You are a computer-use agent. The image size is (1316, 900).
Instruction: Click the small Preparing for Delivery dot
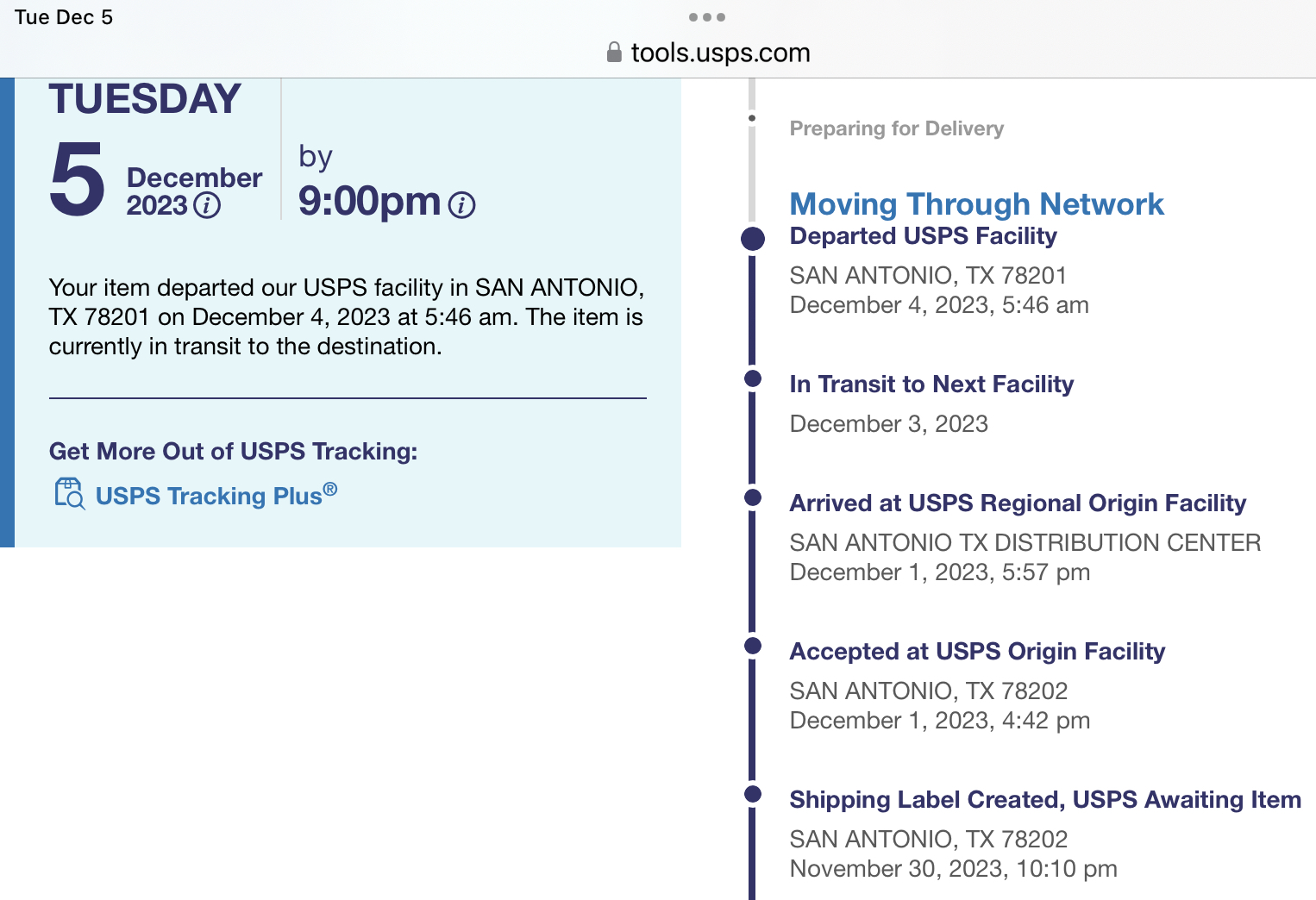[752, 118]
